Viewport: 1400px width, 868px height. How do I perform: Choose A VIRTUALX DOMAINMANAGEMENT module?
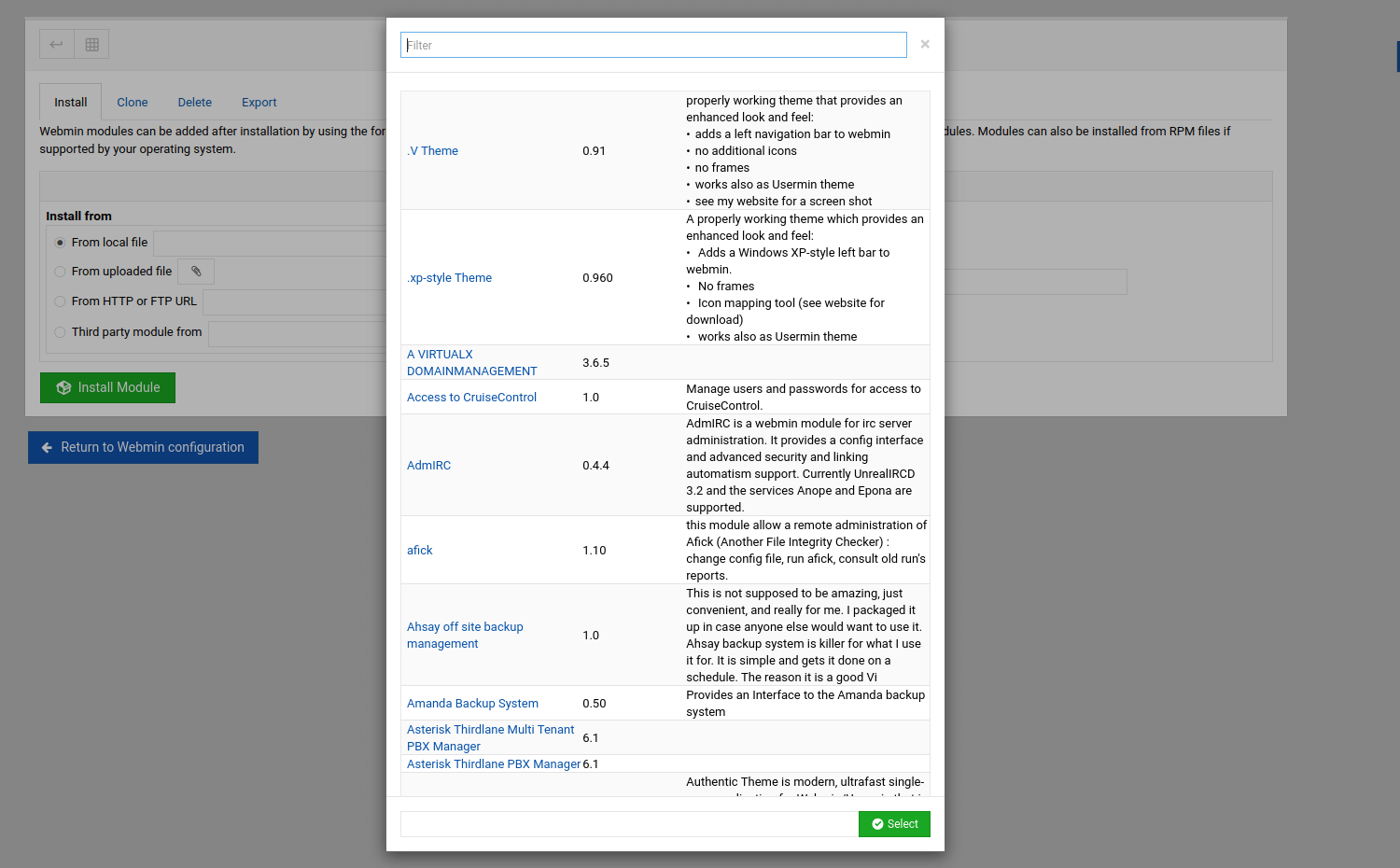tap(472, 363)
